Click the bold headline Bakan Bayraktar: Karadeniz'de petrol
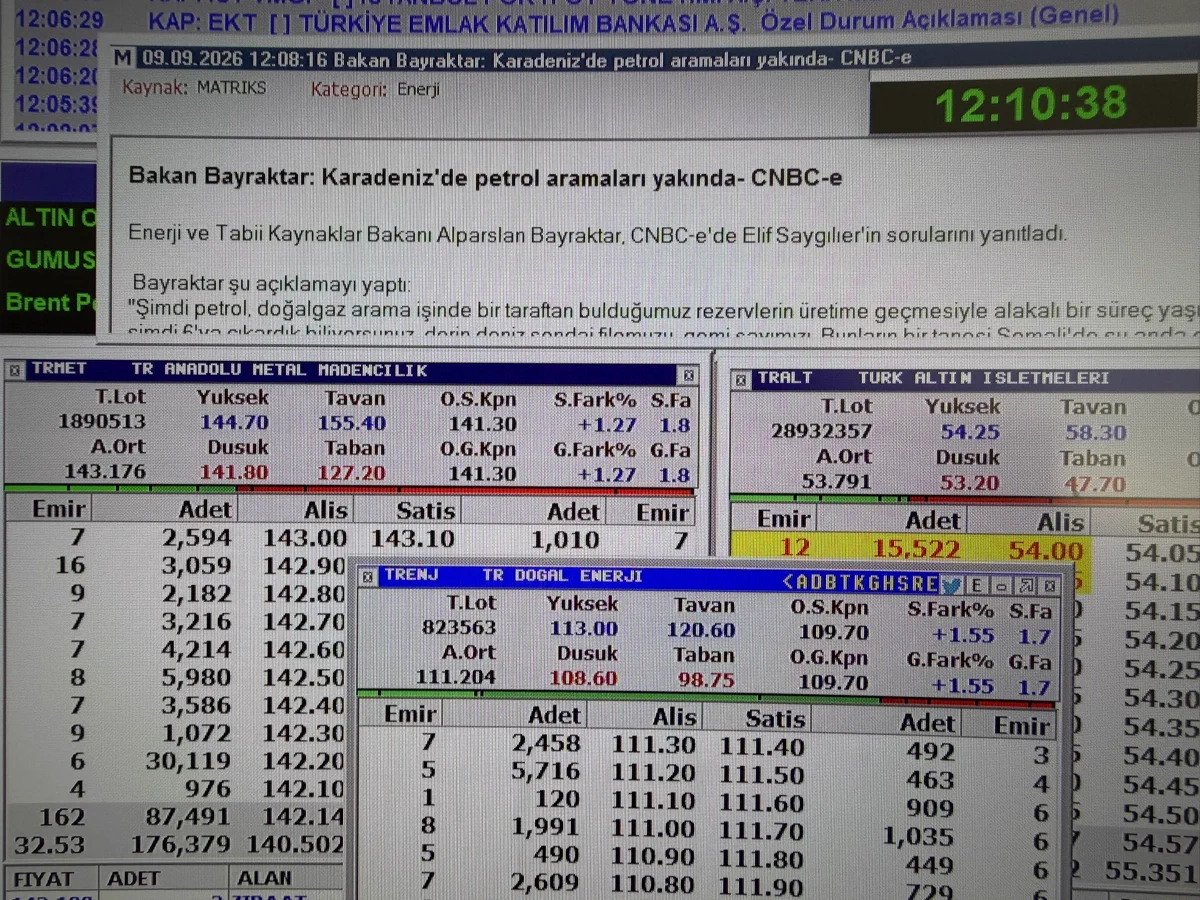This screenshot has width=1200, height=900. tap(485, 177)
